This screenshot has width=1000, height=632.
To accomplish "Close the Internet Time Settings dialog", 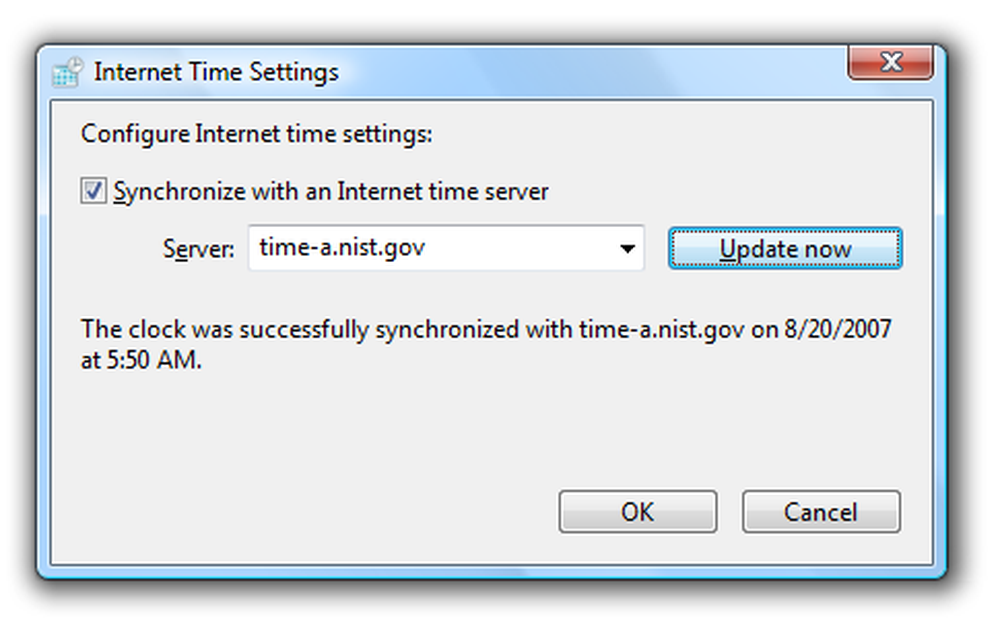I will [x=891, y=62].
